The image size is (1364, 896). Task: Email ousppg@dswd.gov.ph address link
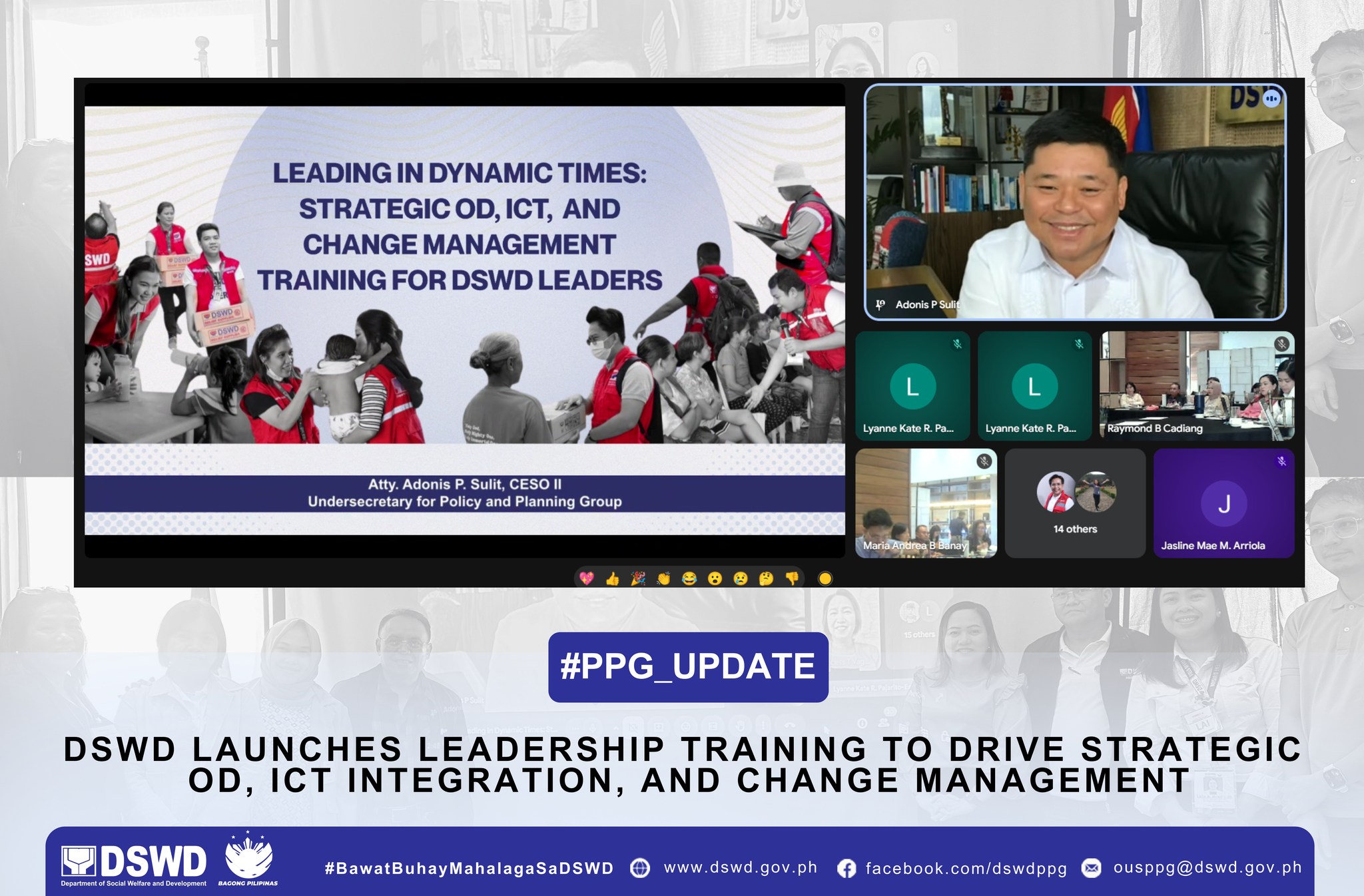tap(1207, 867)
